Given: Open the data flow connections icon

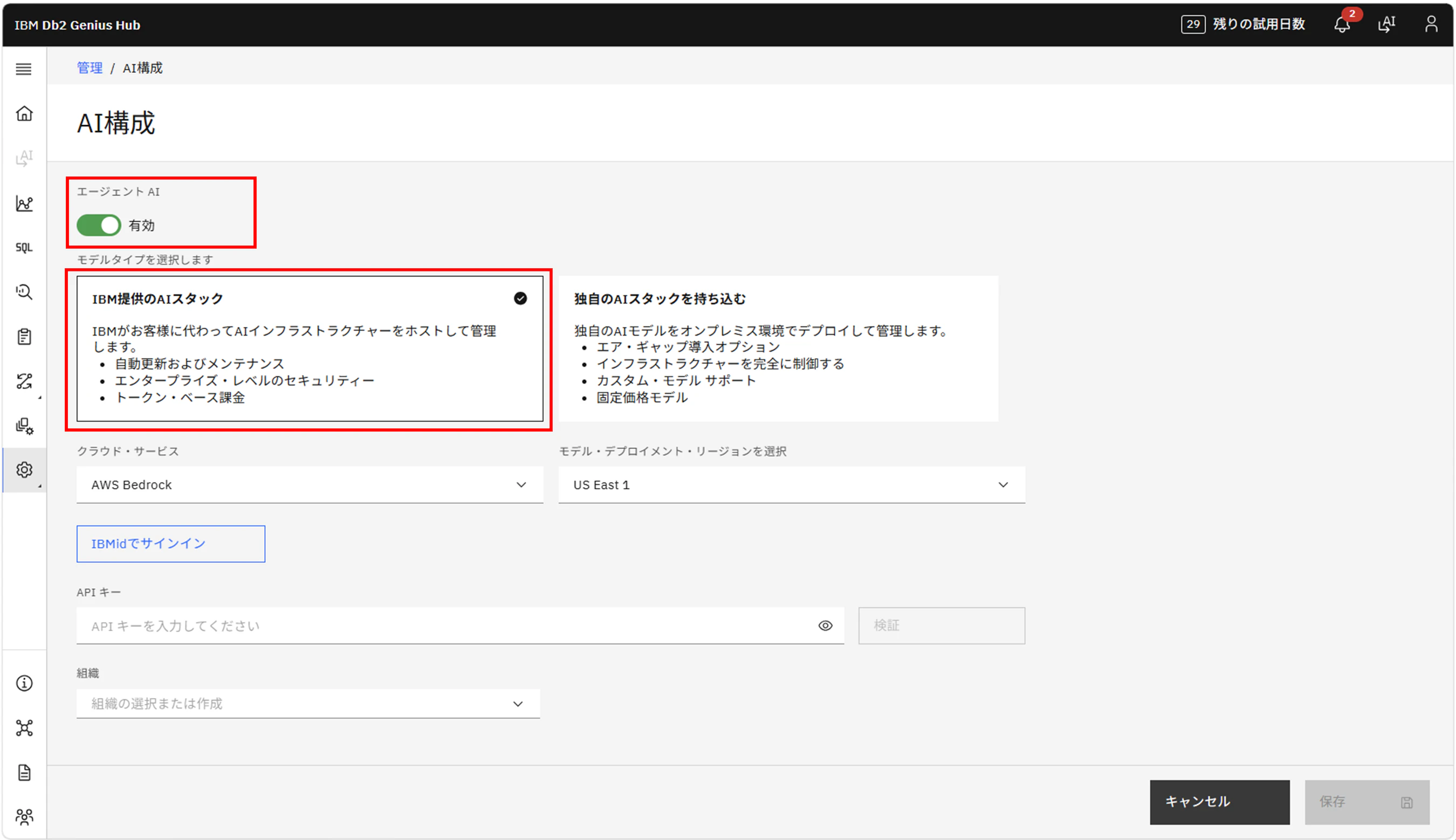Looking at the screenshot, I should pos(24,381).
